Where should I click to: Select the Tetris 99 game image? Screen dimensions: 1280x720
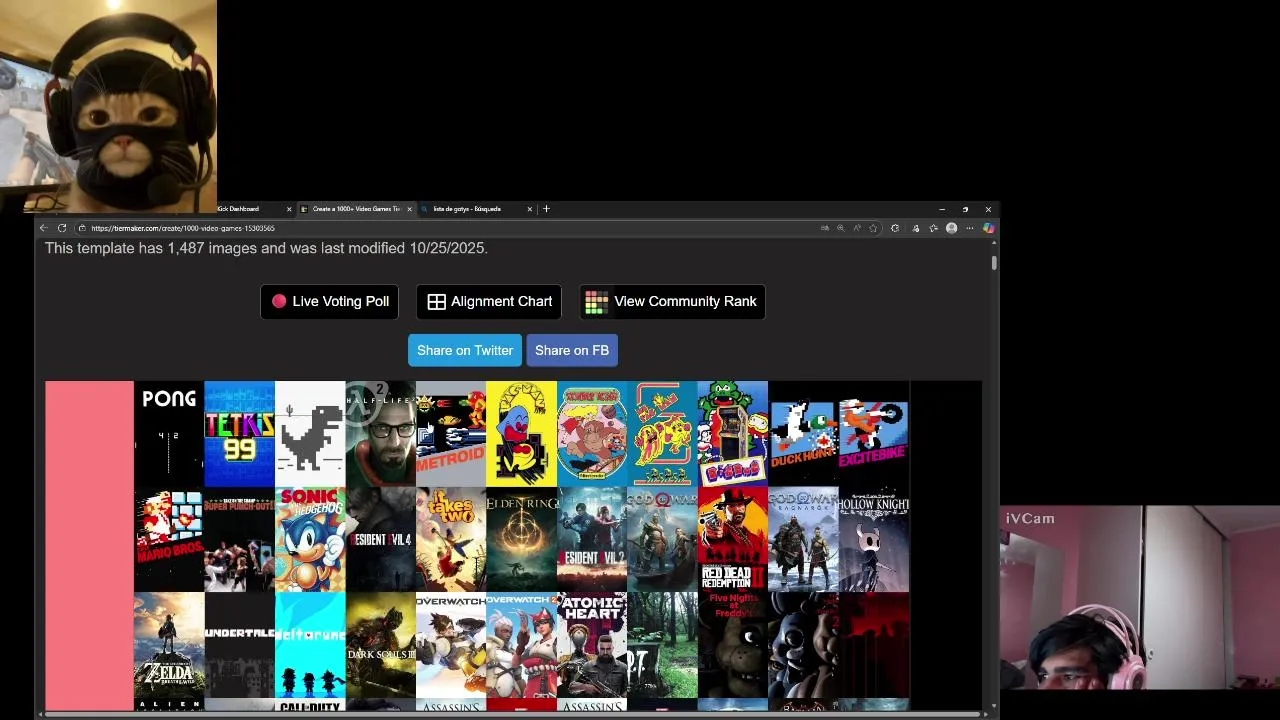click(239, 433)
